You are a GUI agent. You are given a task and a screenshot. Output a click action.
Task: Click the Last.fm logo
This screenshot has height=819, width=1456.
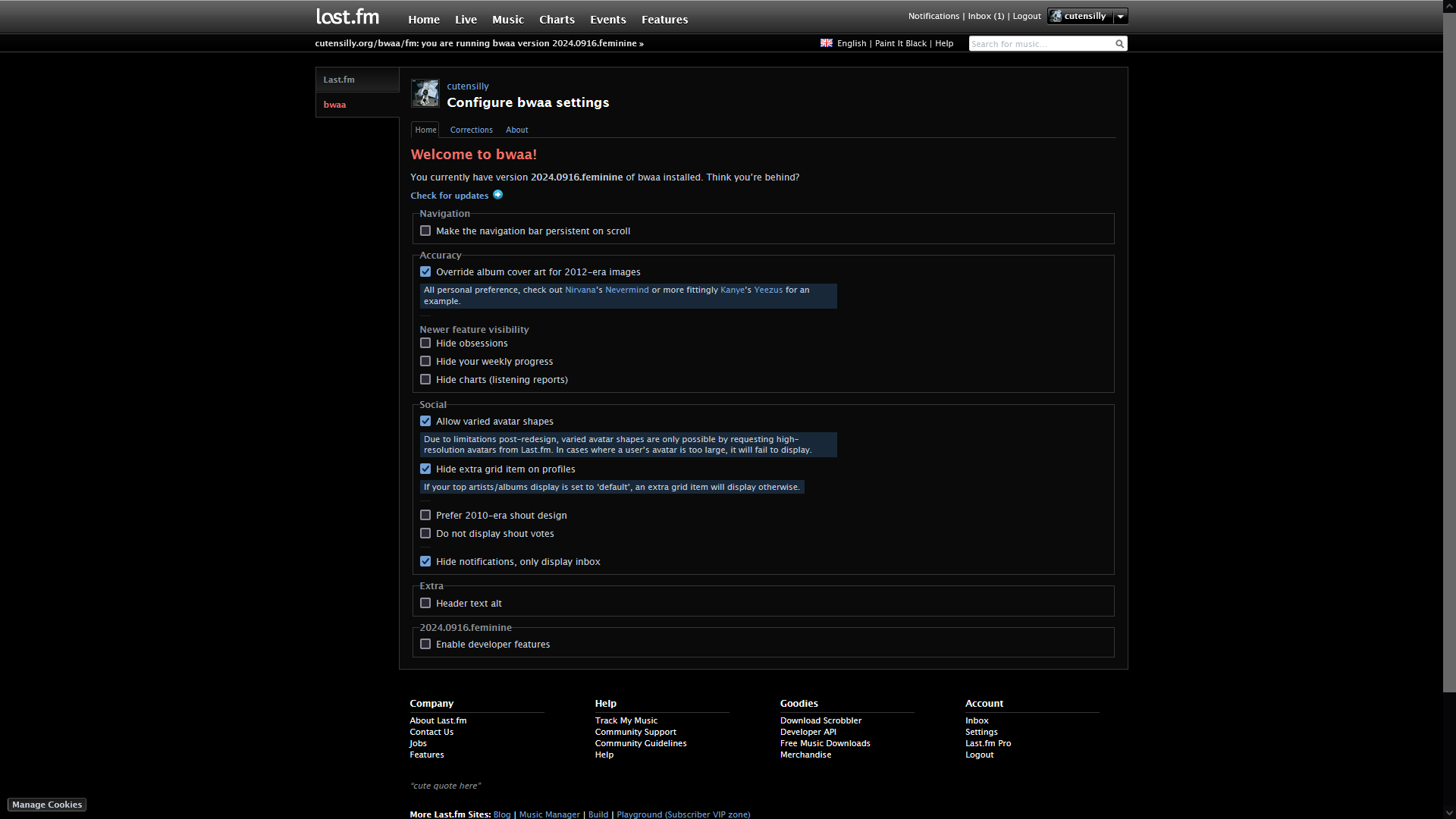pyautogui.click(x=347, y=17)
